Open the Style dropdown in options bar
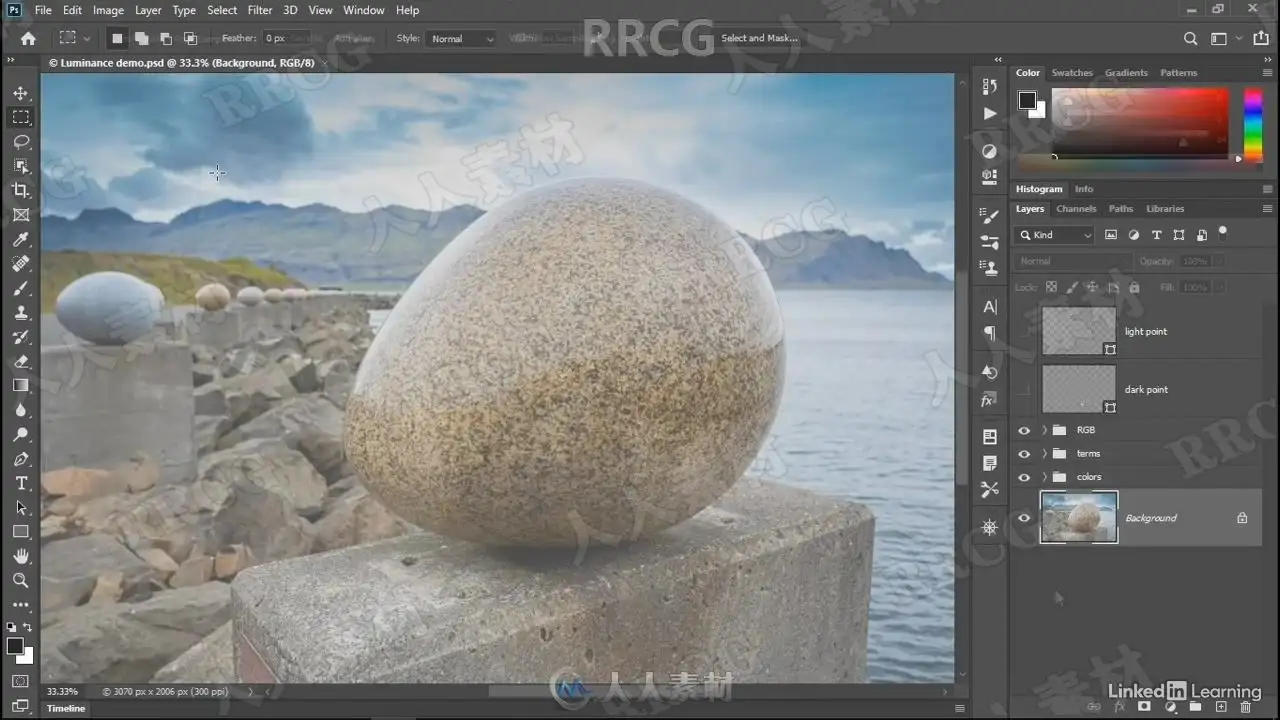The width and height of the screenshot is (1280, 720). click(461, 39)
